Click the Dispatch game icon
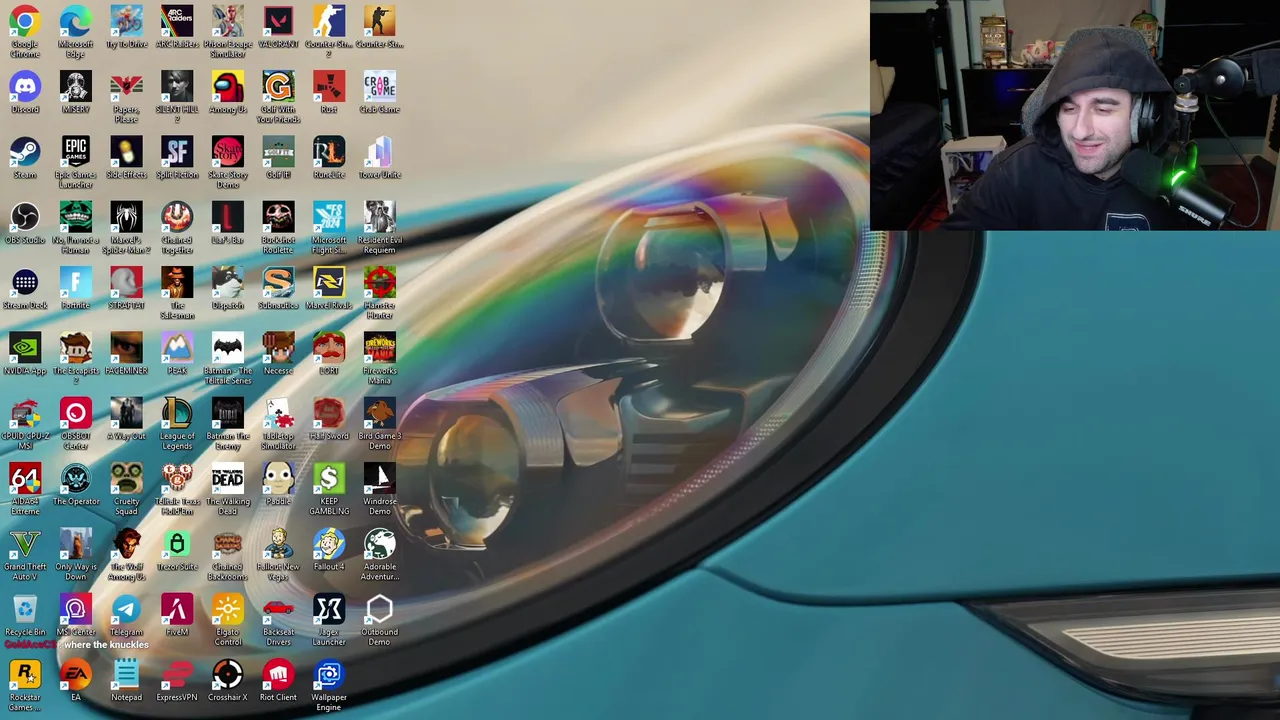The width and height of the screenshot is (1280, 720). pyautogui.click(x=228, y=283)
